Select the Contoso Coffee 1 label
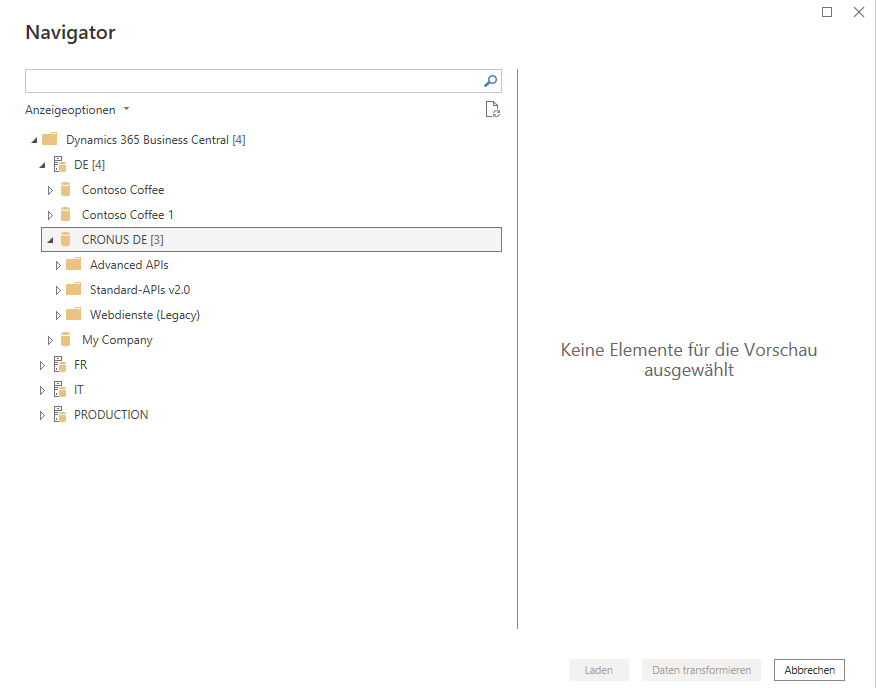Viewport: 876px width, 688px height. coord(127,215)
